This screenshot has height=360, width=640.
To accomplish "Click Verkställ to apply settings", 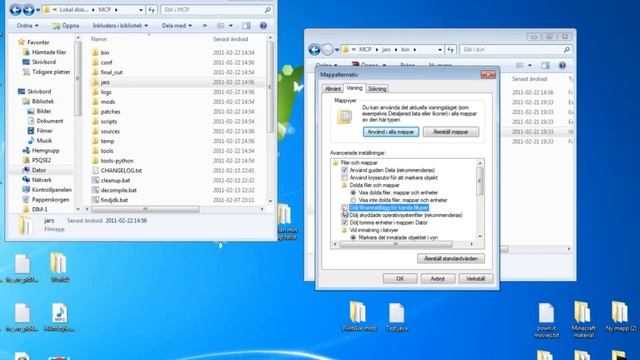I will tap(476, 278).
